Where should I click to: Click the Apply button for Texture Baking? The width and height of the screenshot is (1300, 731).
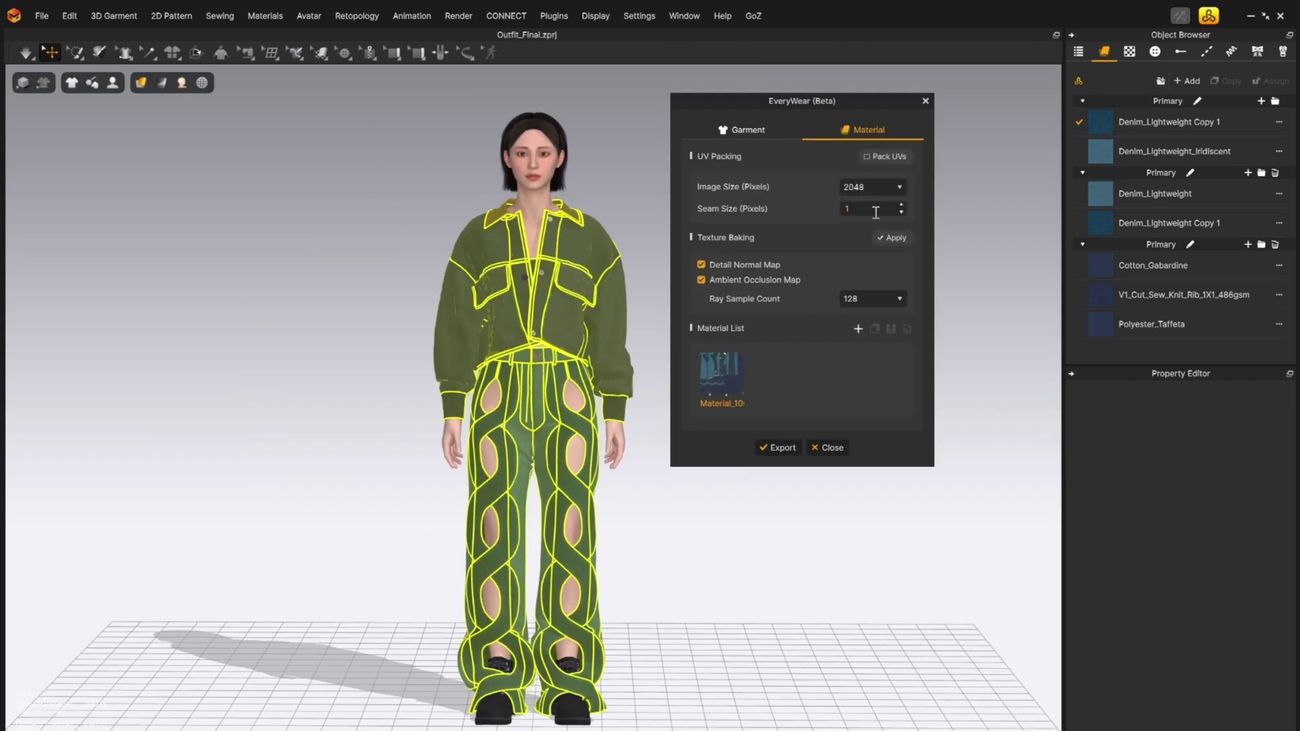(x=891, y=238)
